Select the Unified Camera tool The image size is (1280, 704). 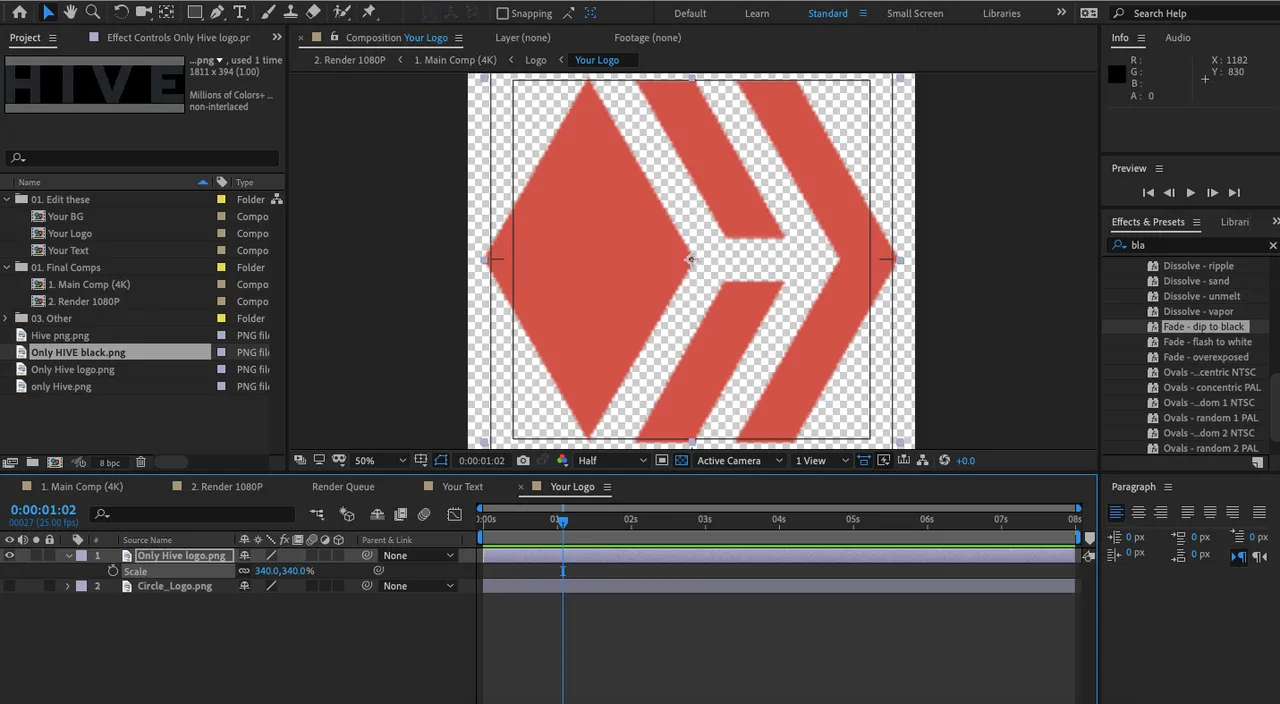tap(144, 12)
